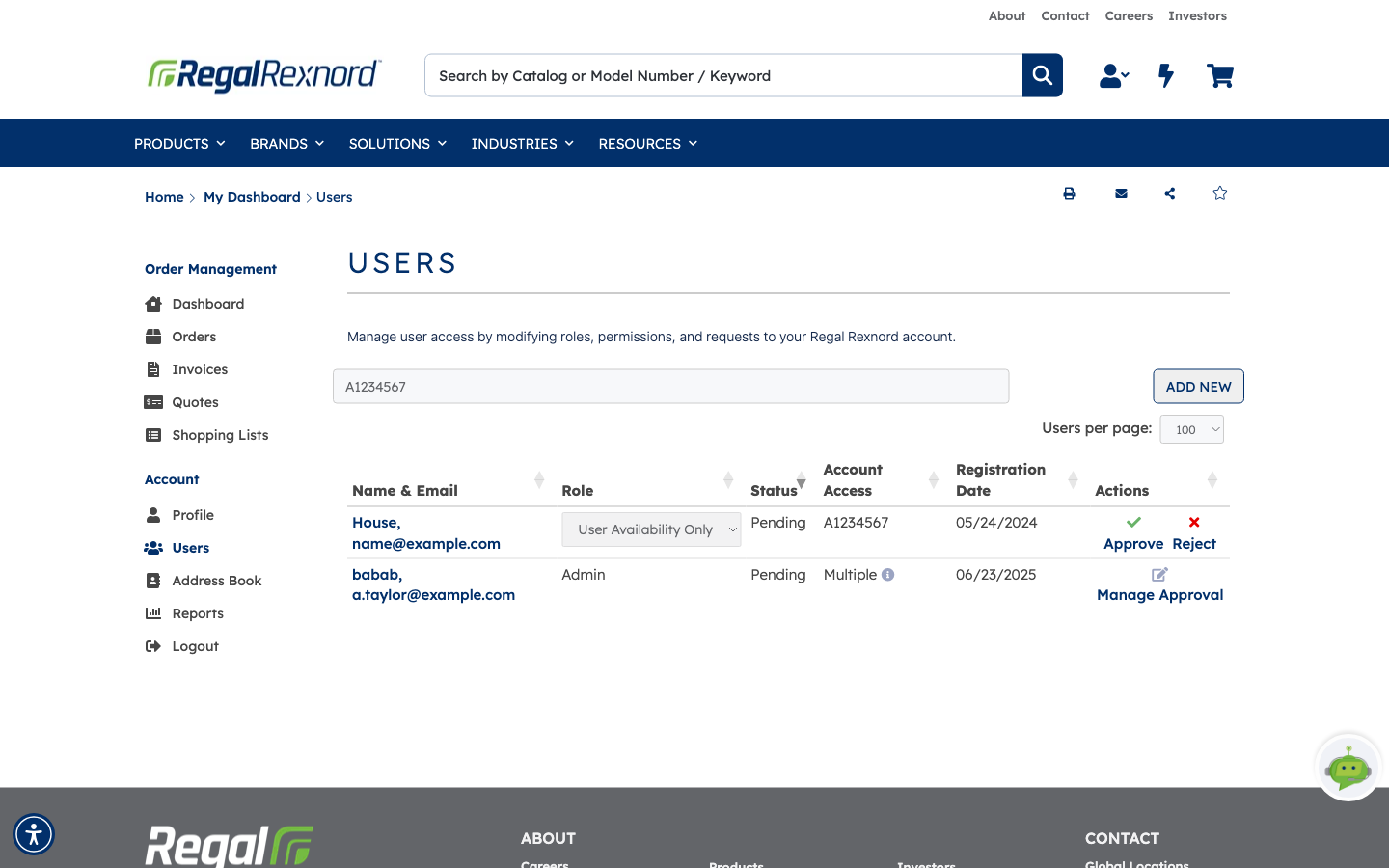Expand the INDUSTRIES menu
This screenshot has height=868, width=1389.
pos(522,144)
